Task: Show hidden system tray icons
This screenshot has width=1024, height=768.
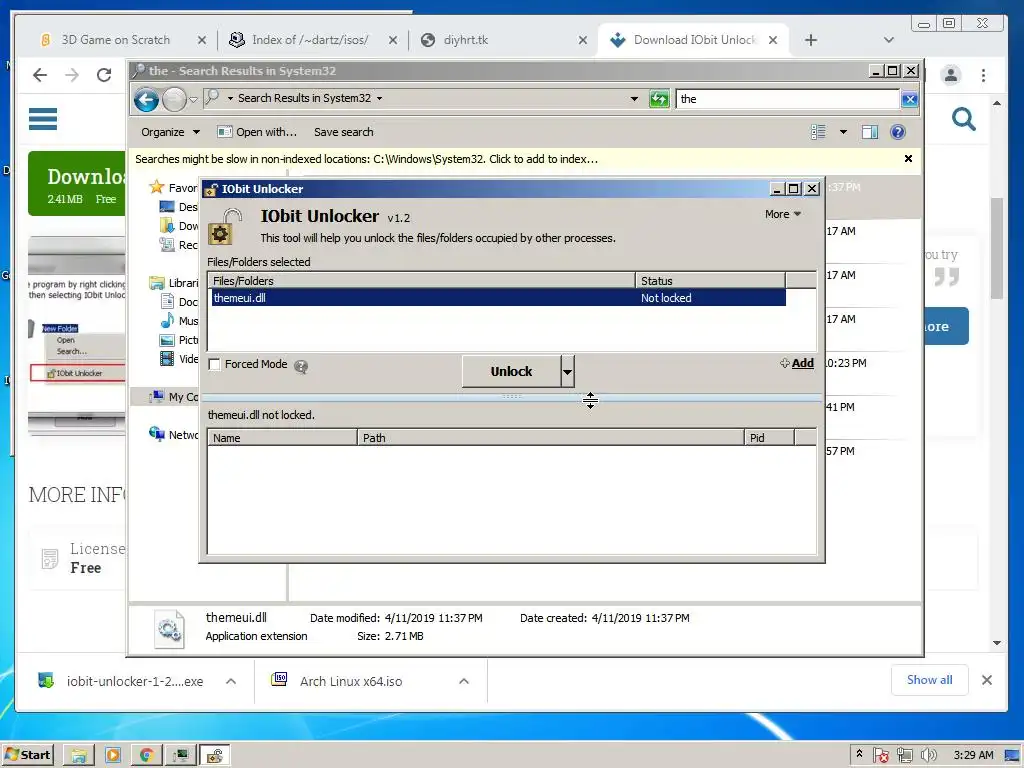Action: 859,754
